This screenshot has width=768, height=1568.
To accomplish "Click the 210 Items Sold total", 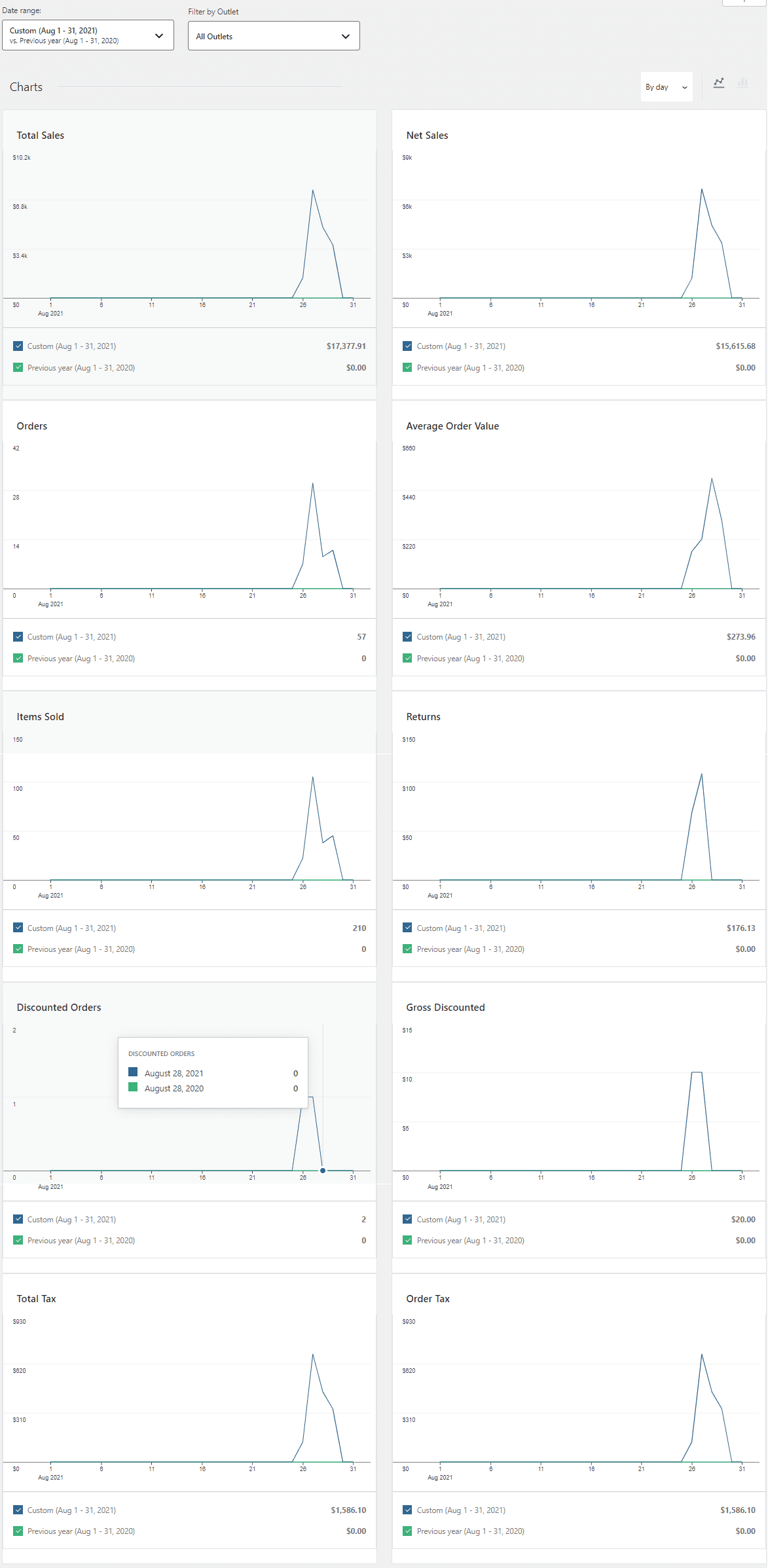I will 359,928.
